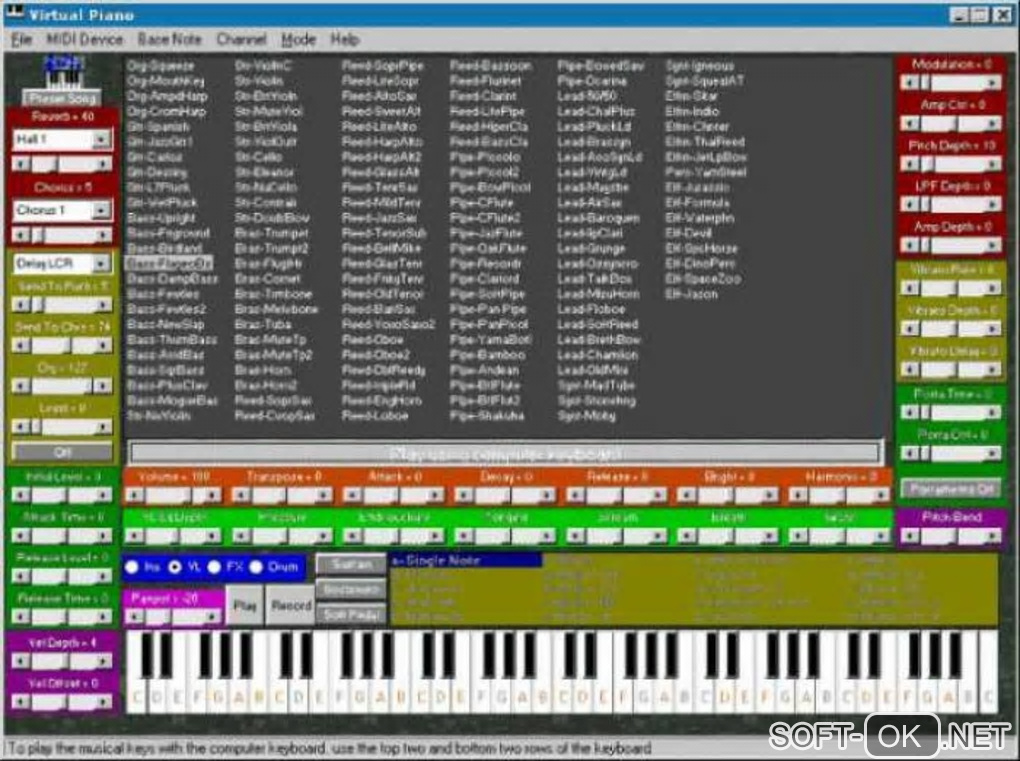The image size is (1020, 761).
Task: Click right arrow of Attack scrollbar
Action: (435, 496)
